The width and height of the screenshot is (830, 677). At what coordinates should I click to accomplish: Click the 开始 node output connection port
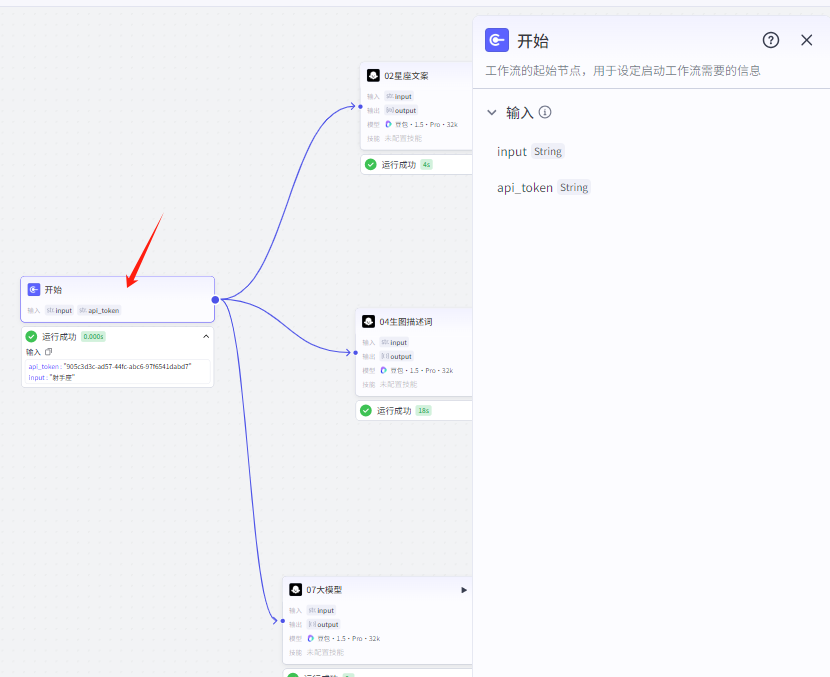215,300
